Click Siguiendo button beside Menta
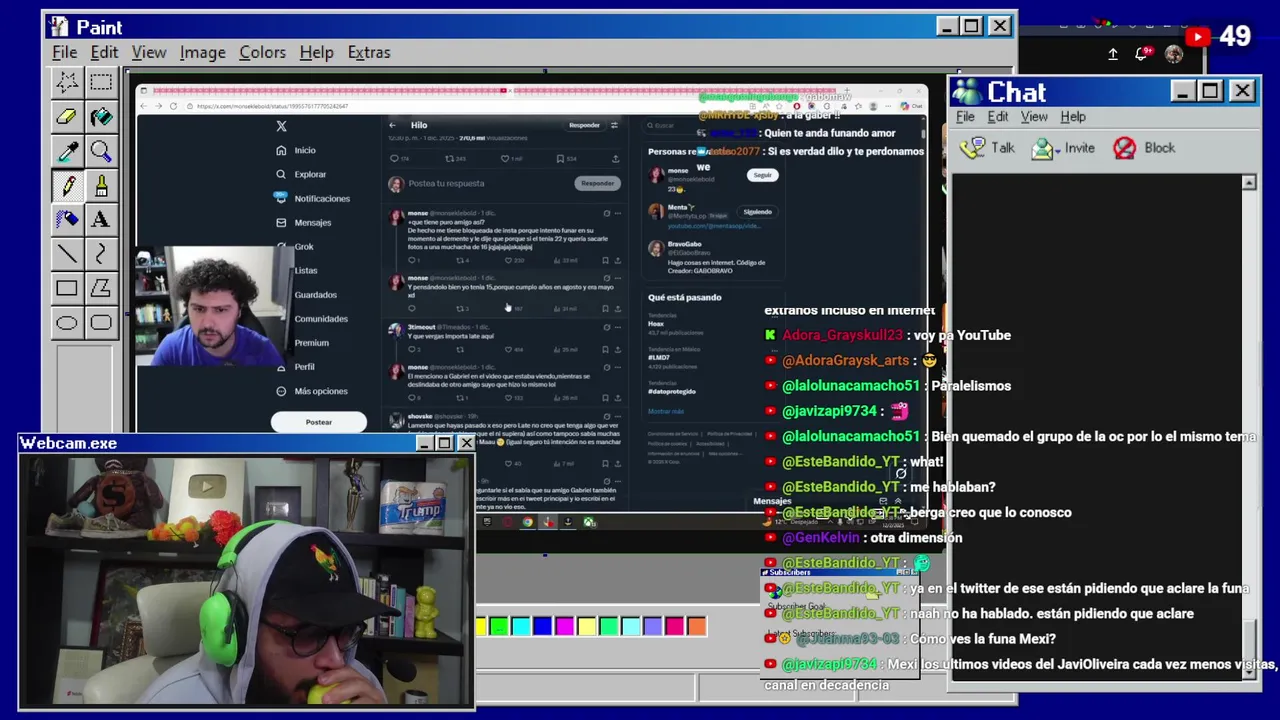This screenshot has width=1280, height=720. (x=757, y=212)
